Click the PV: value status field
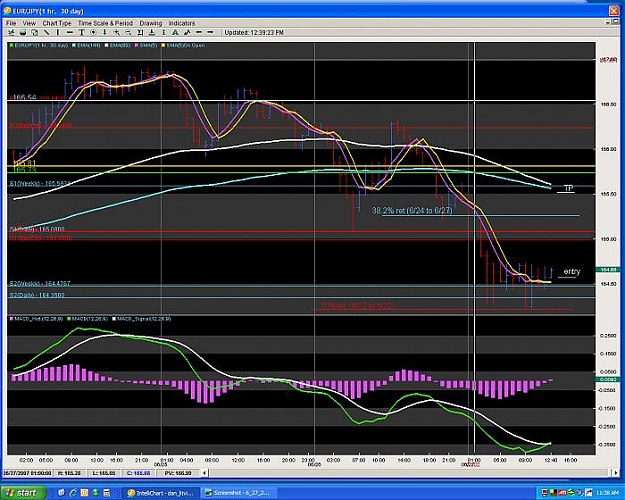The image size is (625, 500). point(178,473)
